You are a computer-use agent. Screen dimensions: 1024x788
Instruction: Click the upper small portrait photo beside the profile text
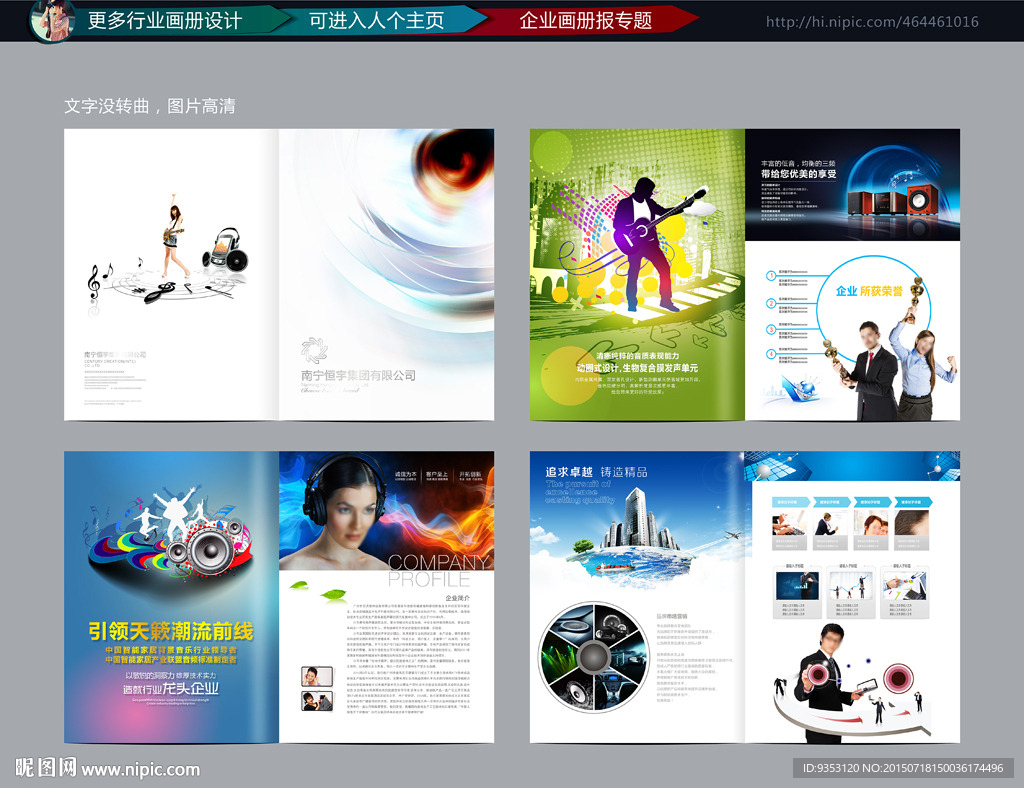click(317, 676)
